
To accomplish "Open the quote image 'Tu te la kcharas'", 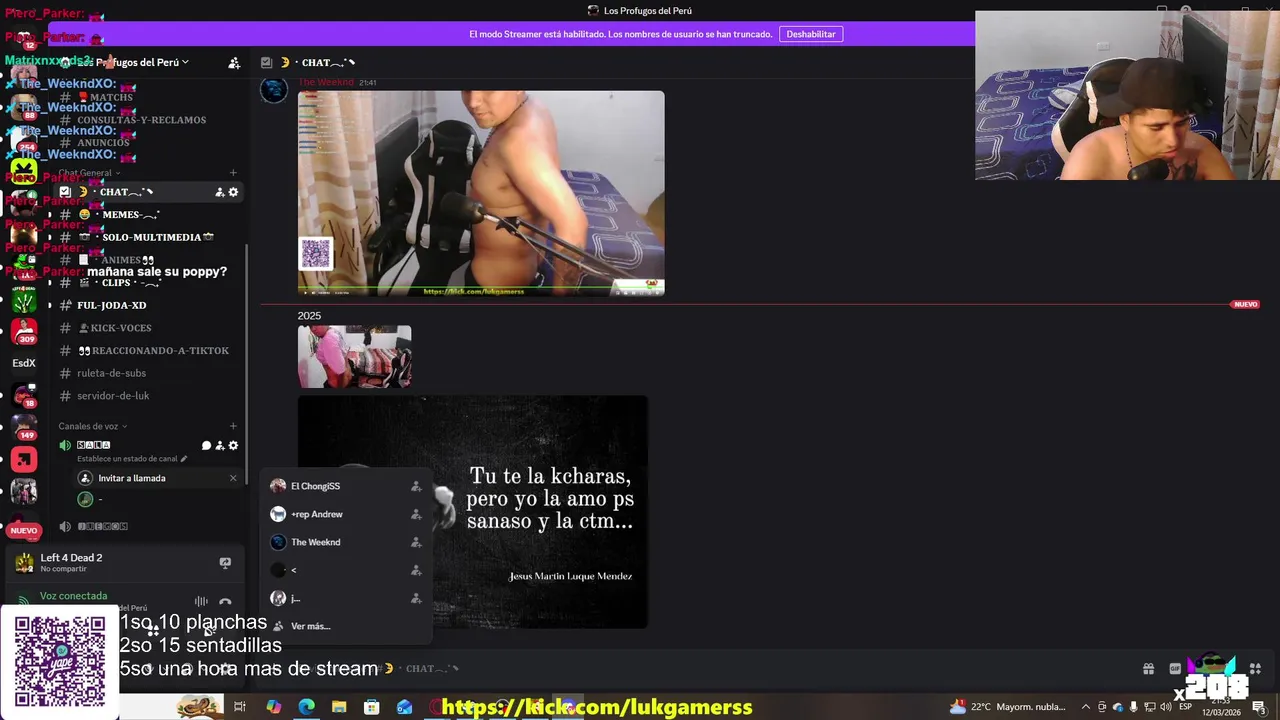I will (x=473, y=512).
